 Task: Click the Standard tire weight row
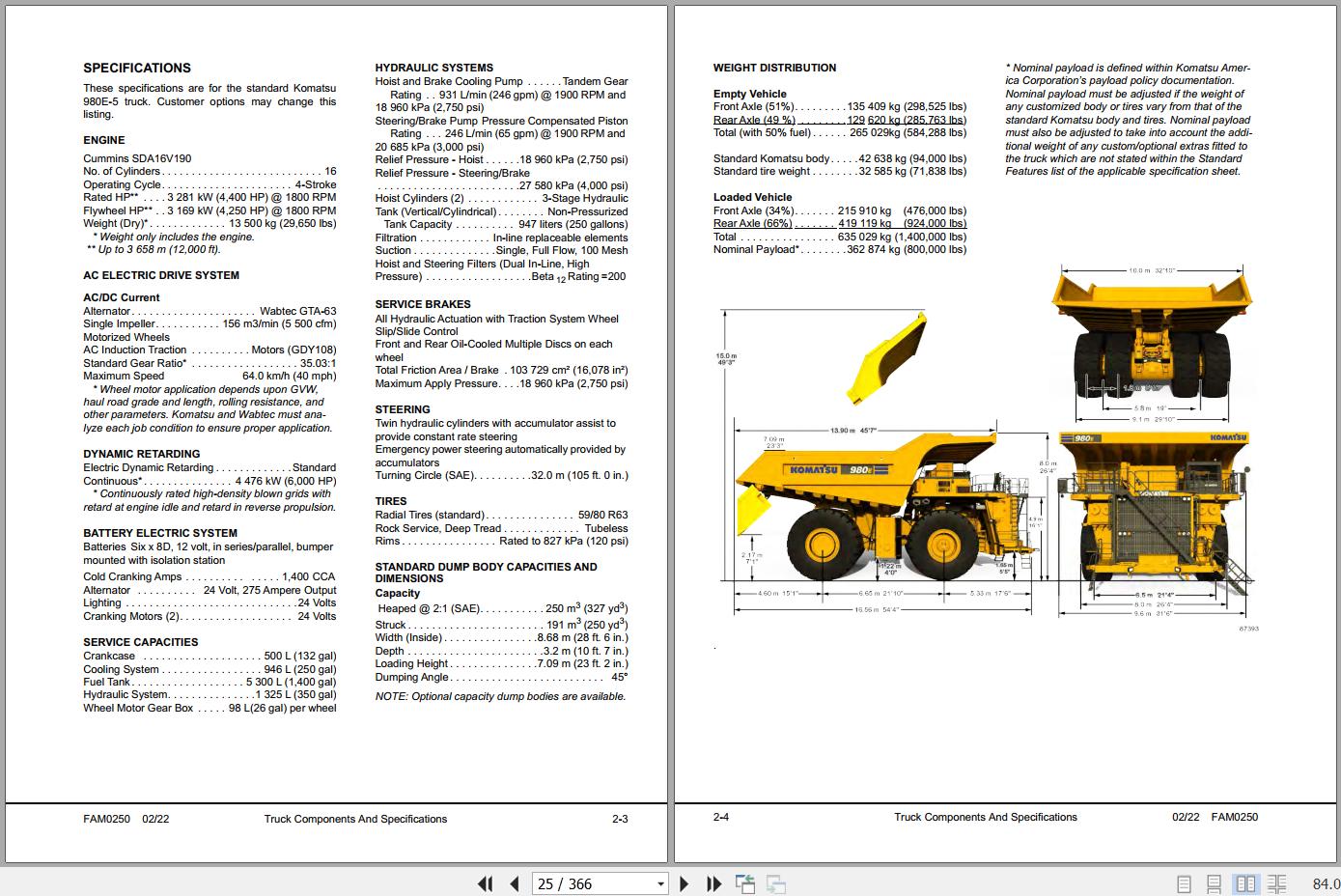pyautogui.click(x=840, y=171)
